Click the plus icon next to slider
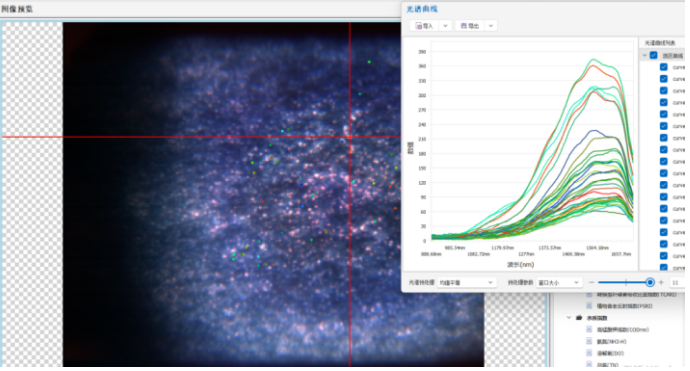 [x=661, y=283]
